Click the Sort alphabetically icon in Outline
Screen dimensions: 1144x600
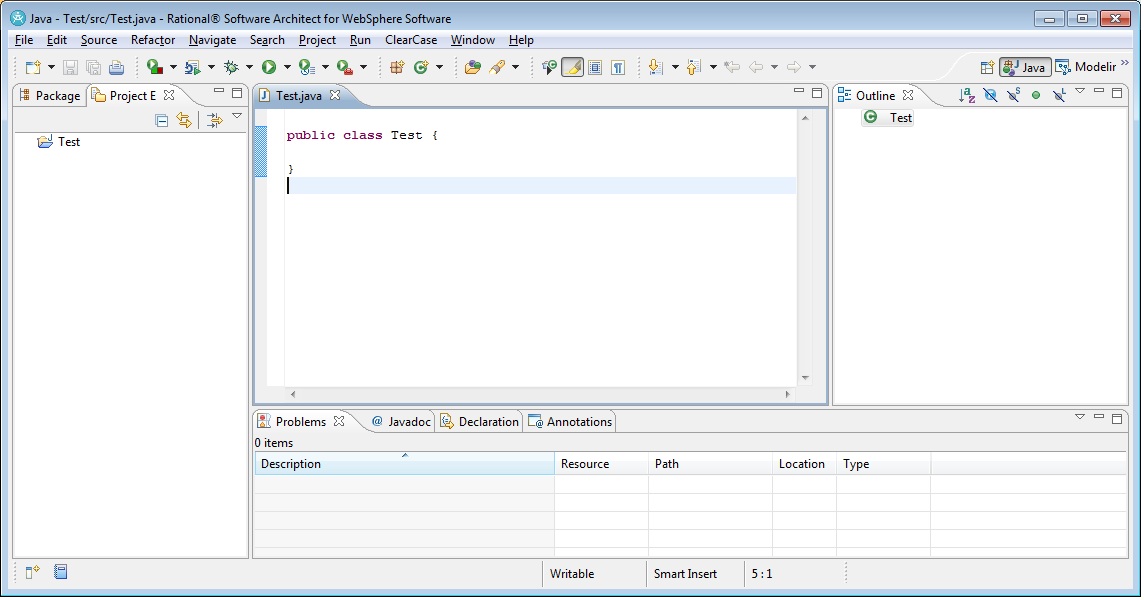(x=966, y=95)
